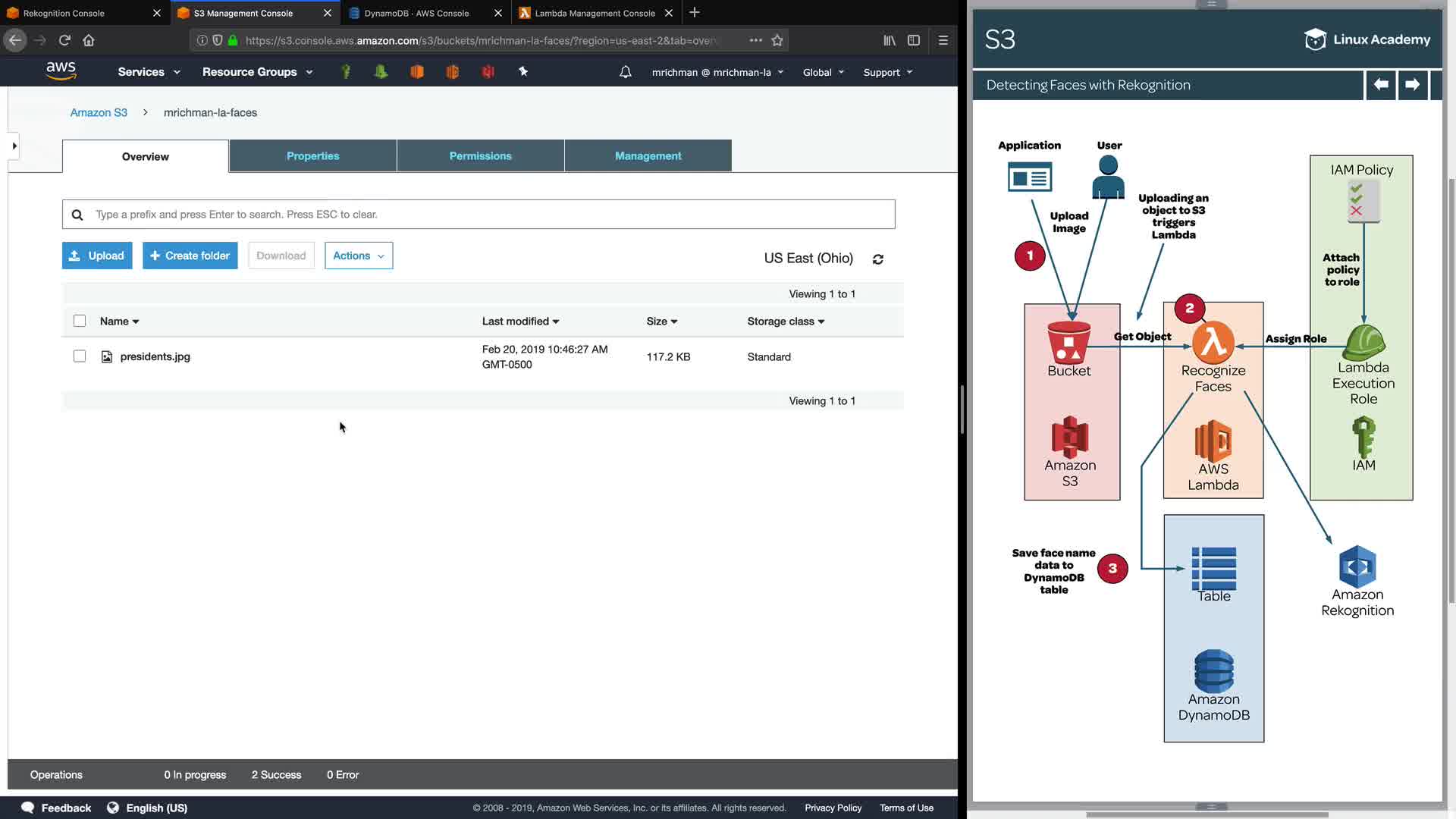1456x819 pixels.
Task: Switch to the Permissions tab
Action: pyautogui.click(x=480, y=156)
